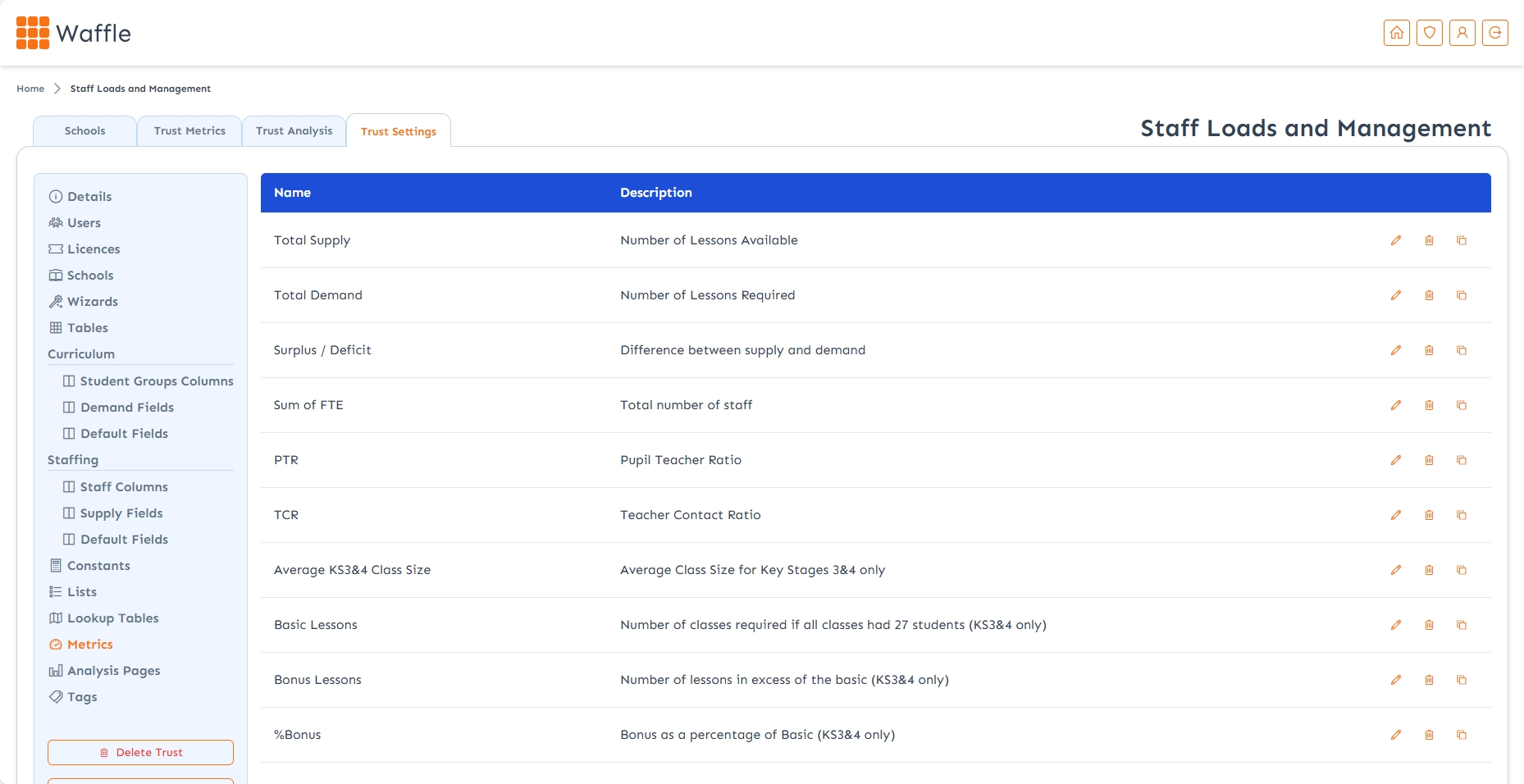The width and height of the screenshot is (1524, 784).
Task: Switch to the Trust Metrics tab
Action: pyautogui.click(x=189, y=131)
